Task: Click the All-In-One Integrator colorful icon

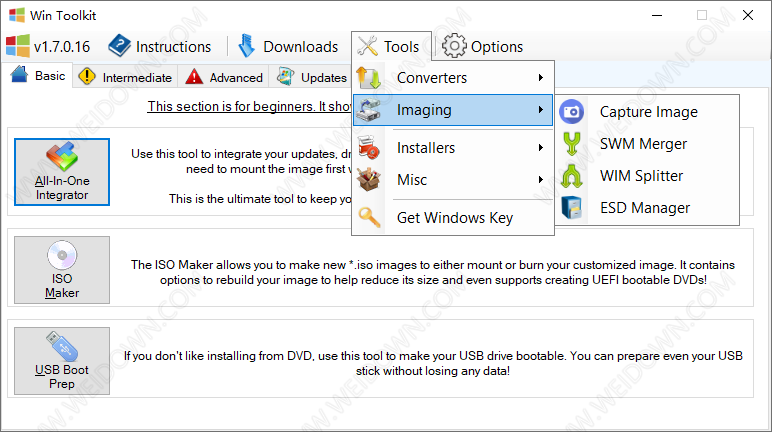Action: point(62,157)
